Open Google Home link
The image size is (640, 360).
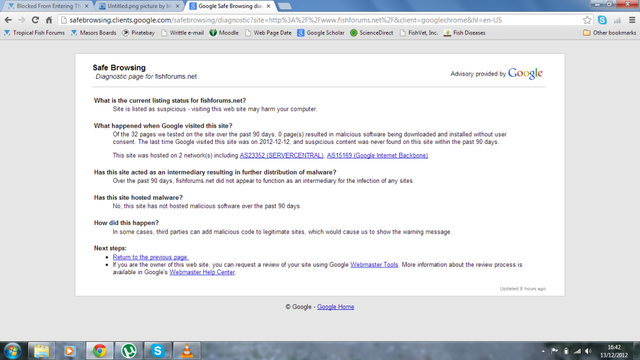[x=336, y=307]
